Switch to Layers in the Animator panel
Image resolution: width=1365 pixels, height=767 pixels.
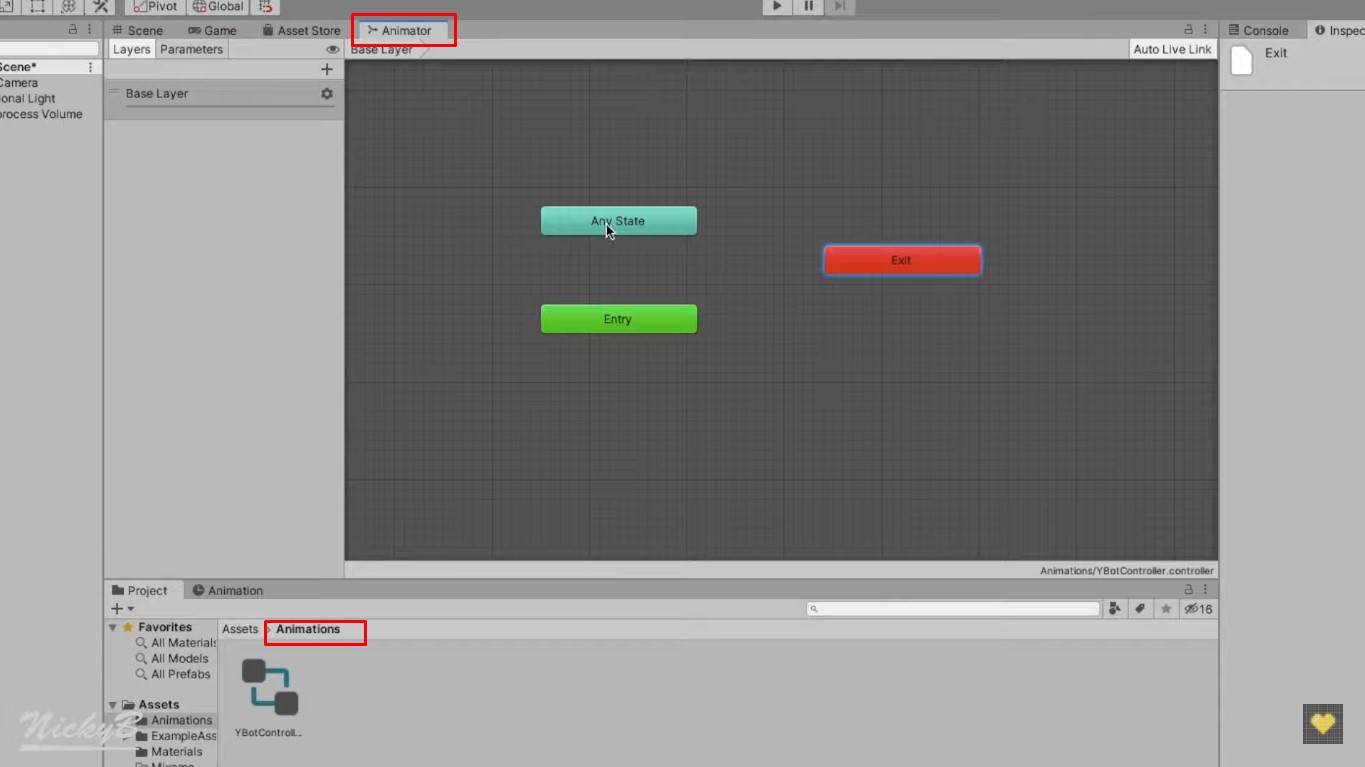click(x=131, y=49)
